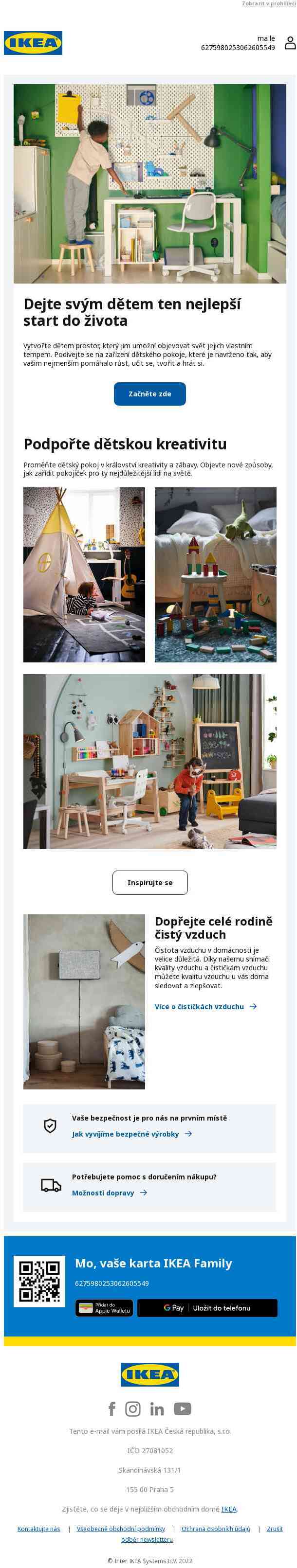Image resolution: width=297 pixels, height=1568 pixels.
Task: Save card with Google Pay button
Action: [207, 1308]
